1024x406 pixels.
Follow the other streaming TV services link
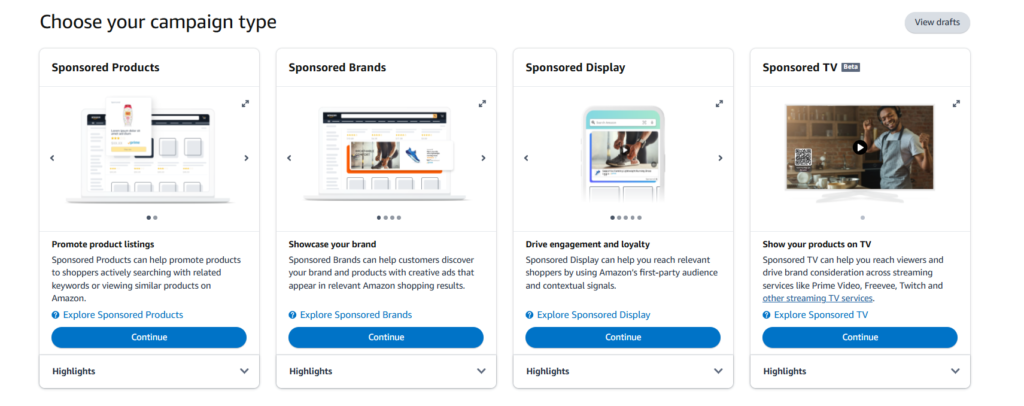(818, 298)
